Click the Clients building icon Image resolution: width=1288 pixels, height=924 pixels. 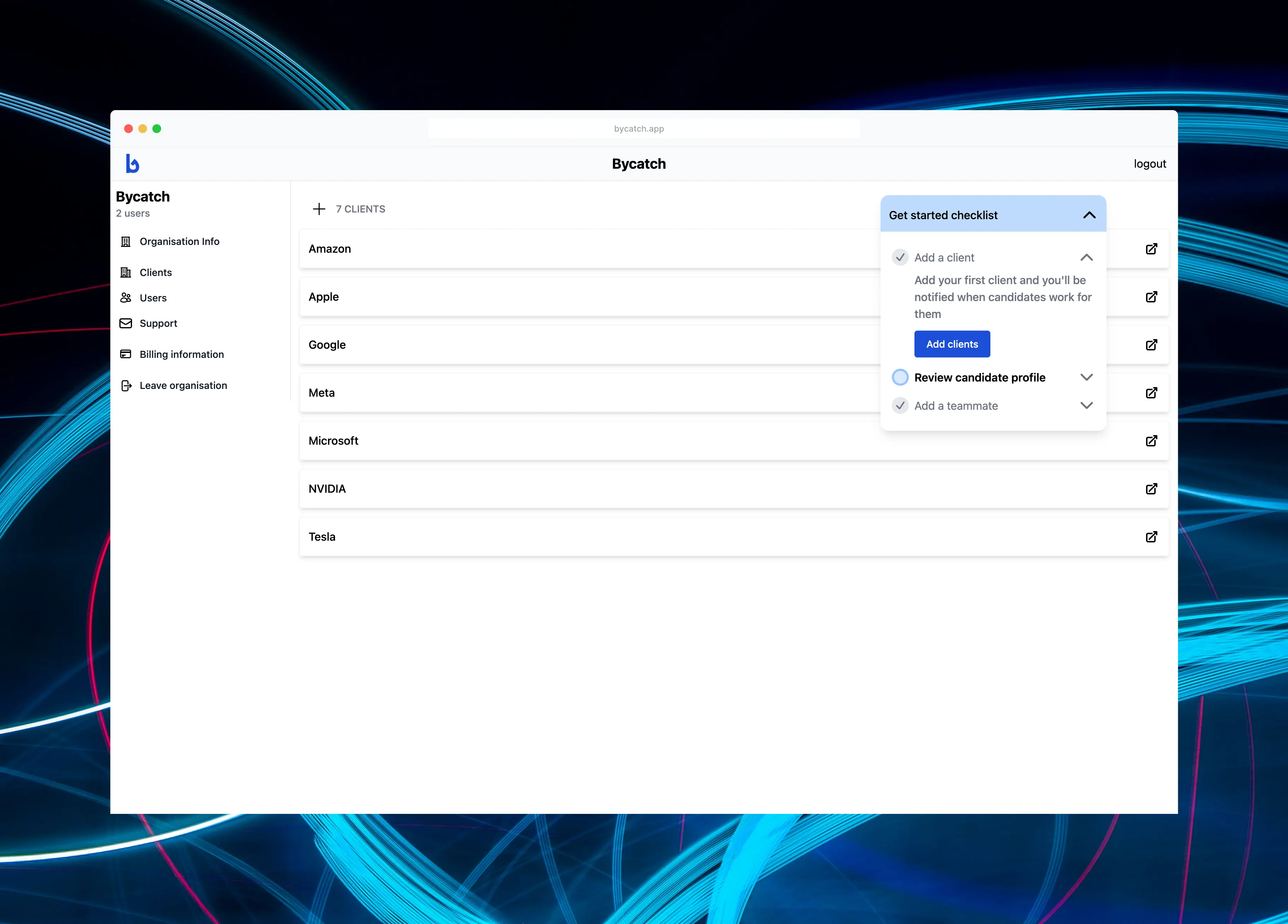pos(126,272)
